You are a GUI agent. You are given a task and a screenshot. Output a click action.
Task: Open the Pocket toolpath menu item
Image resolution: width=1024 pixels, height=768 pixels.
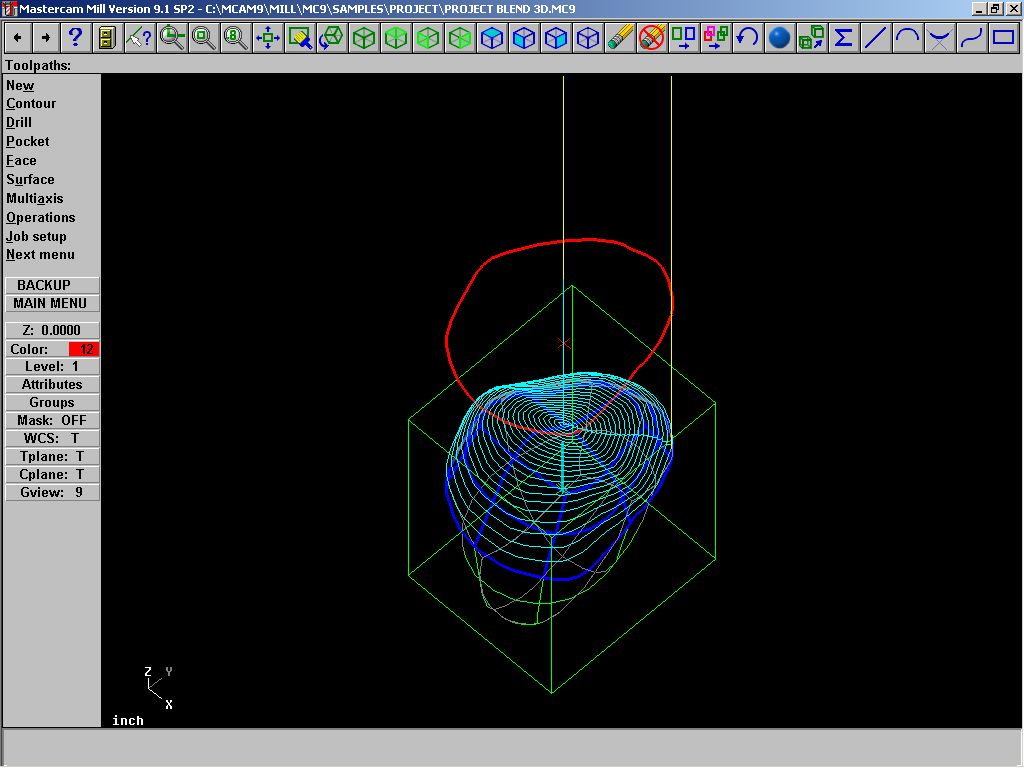(28, 141)
